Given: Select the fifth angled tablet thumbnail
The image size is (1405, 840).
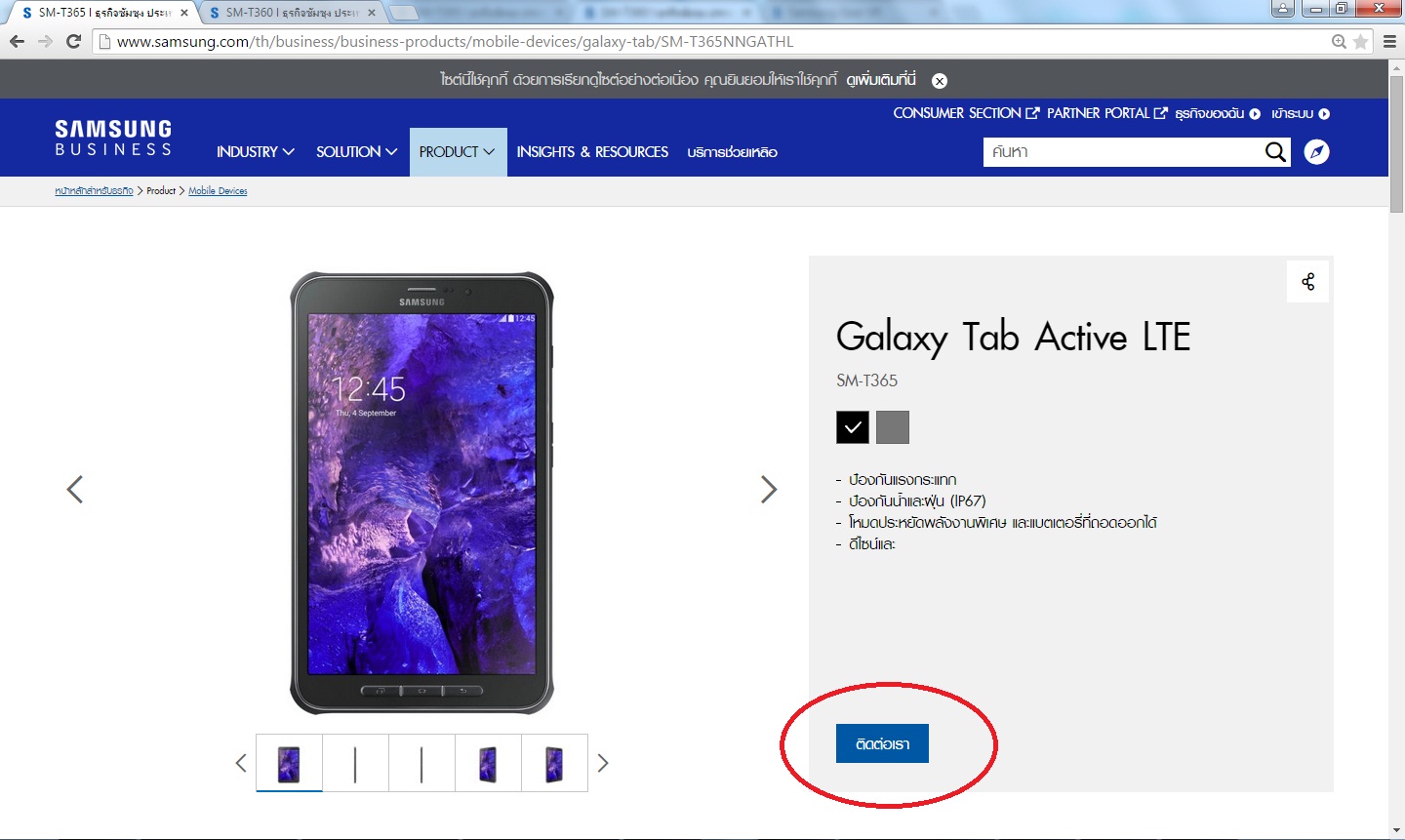Looking at the screenshot, I should coord(554,763).
